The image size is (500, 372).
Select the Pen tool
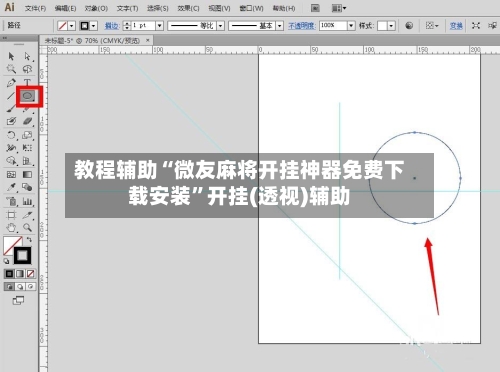[x=11, y=82]
